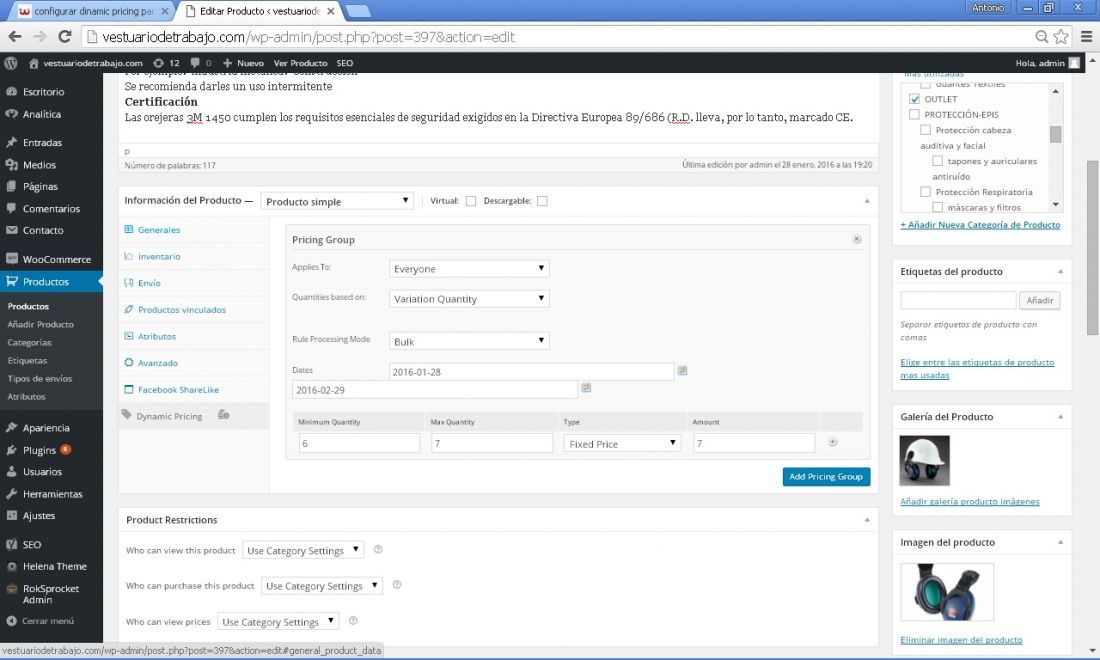
Task: Click the icon next to Dynamic Pricing tab
Action: coord(223,415)
